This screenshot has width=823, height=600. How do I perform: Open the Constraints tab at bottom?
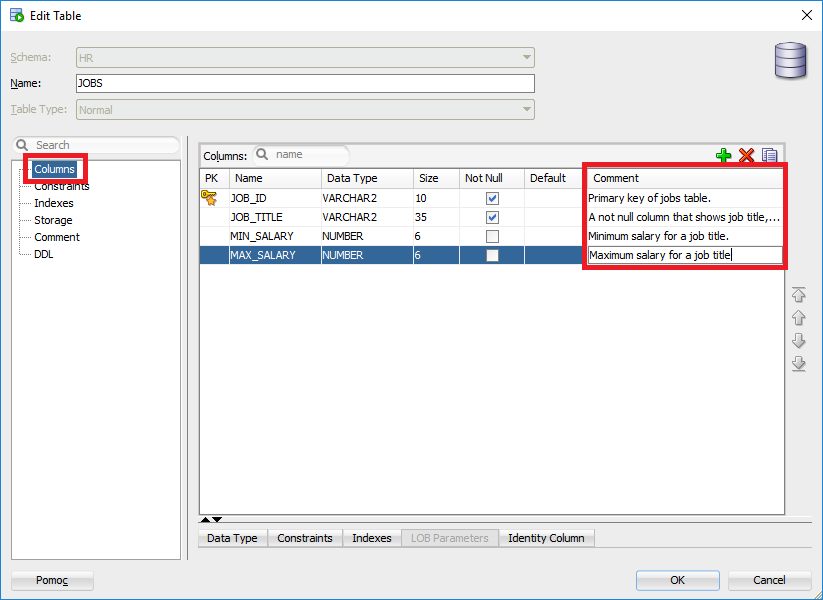(304, 538)
